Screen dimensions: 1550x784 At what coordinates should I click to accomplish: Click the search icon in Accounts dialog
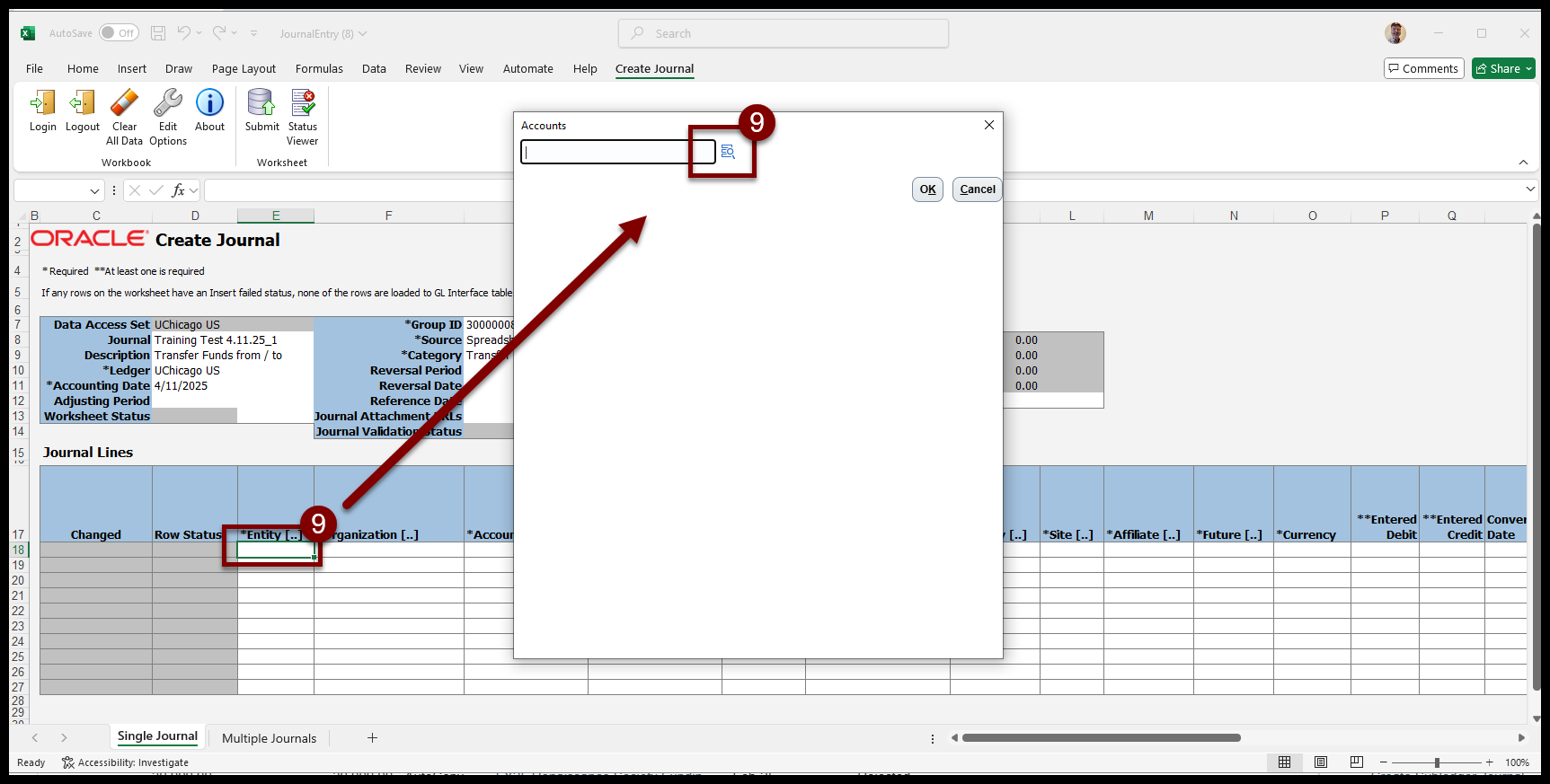728,152
